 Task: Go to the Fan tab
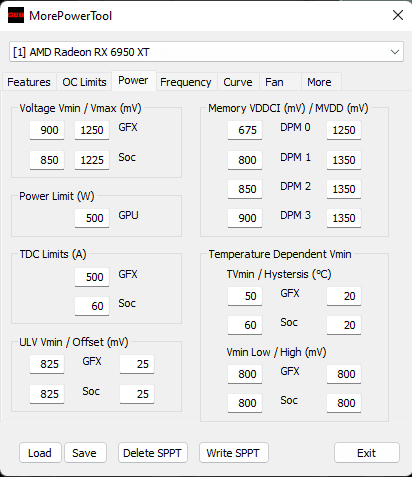pos(274,82)
